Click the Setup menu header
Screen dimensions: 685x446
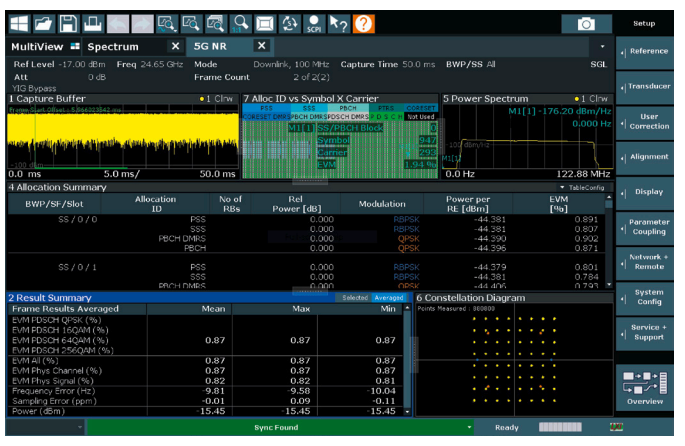(644, 24)
